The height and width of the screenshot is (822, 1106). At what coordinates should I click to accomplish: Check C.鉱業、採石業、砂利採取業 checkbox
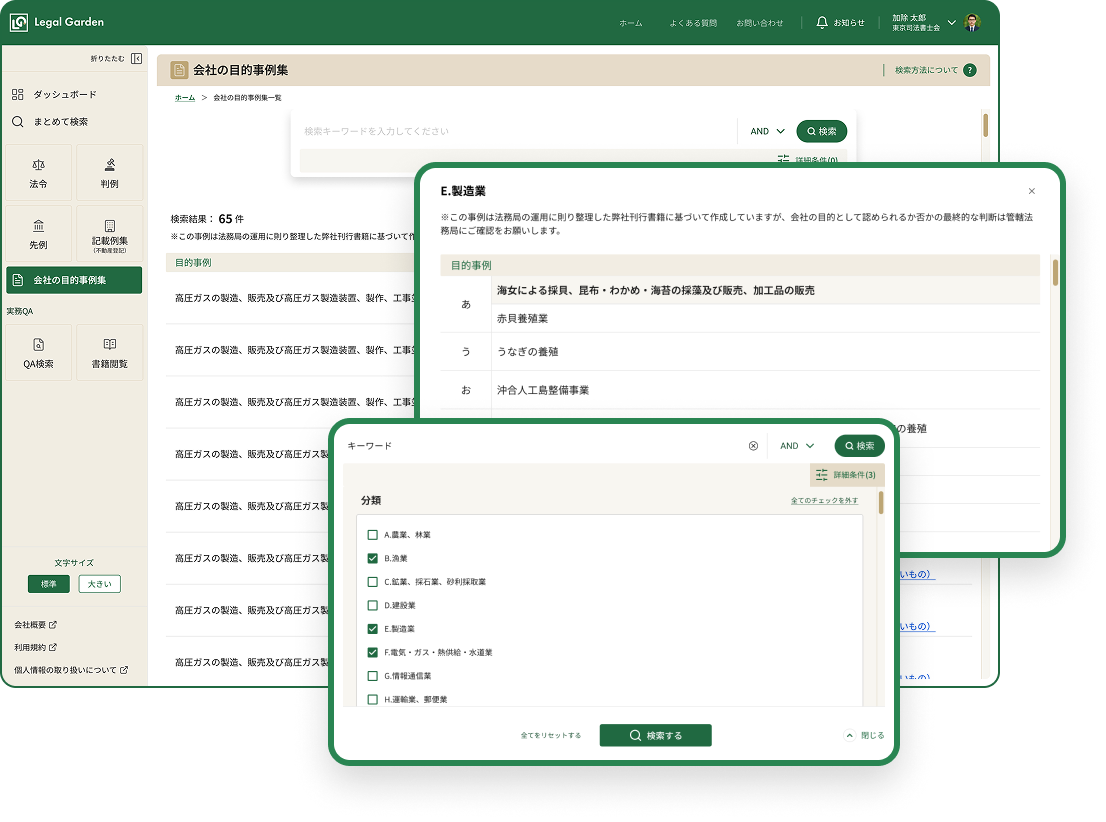(372, 582)
